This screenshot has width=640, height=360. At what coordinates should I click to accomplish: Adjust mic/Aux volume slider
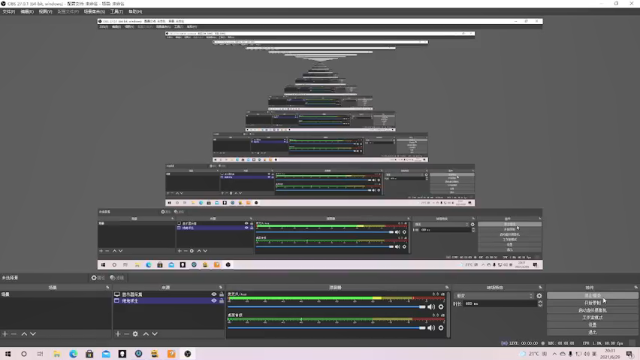pyautogui.click(x=326, y=307)
